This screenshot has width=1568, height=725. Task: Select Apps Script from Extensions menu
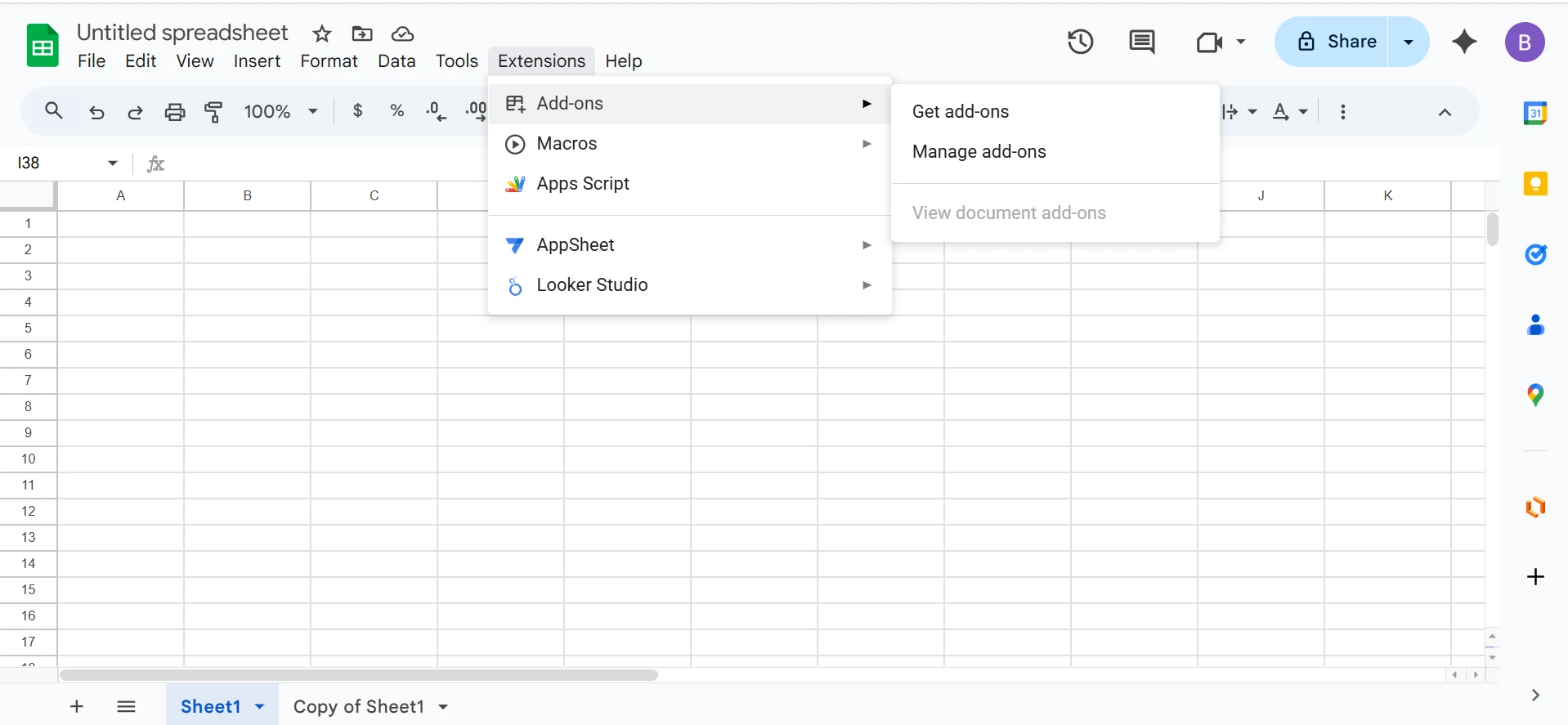582,184
